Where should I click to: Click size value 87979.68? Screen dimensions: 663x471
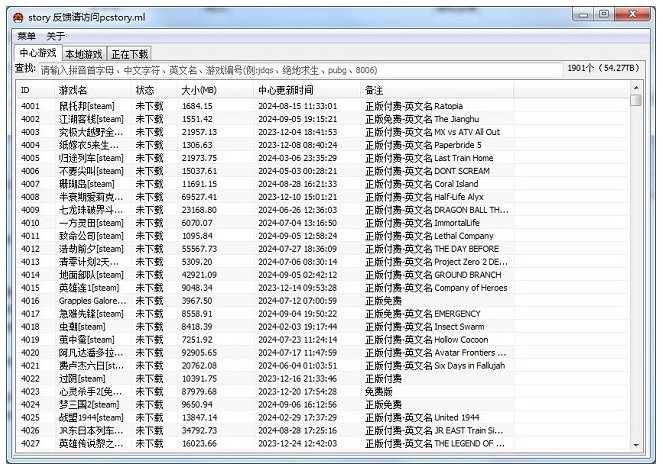pyautogui.click(x=199, y=392)
